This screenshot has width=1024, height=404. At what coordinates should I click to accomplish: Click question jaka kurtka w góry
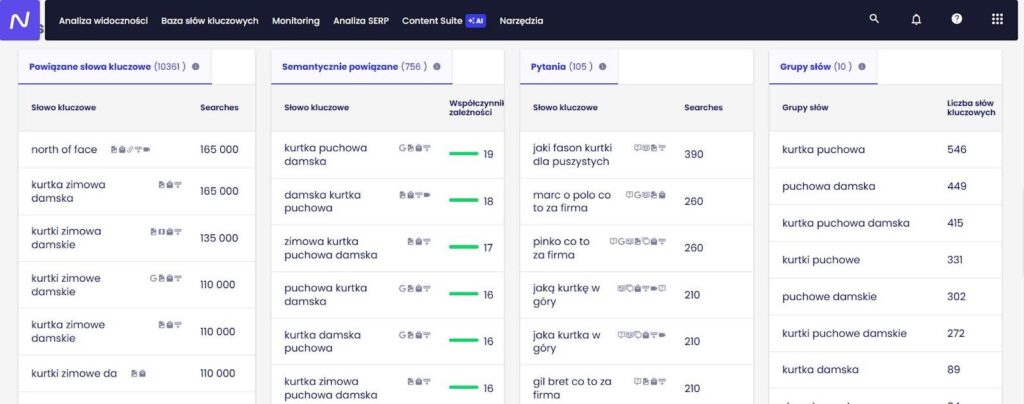coord(567,342)
